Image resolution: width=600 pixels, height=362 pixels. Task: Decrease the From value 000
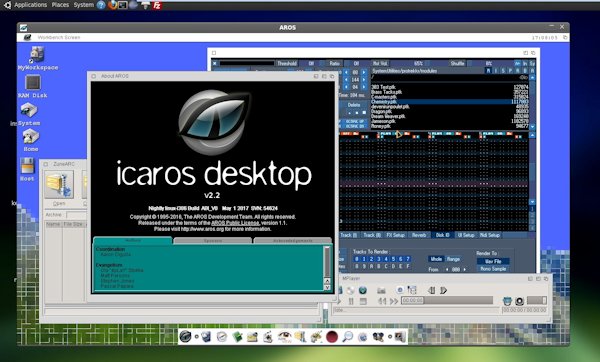[x=446, y=269]
